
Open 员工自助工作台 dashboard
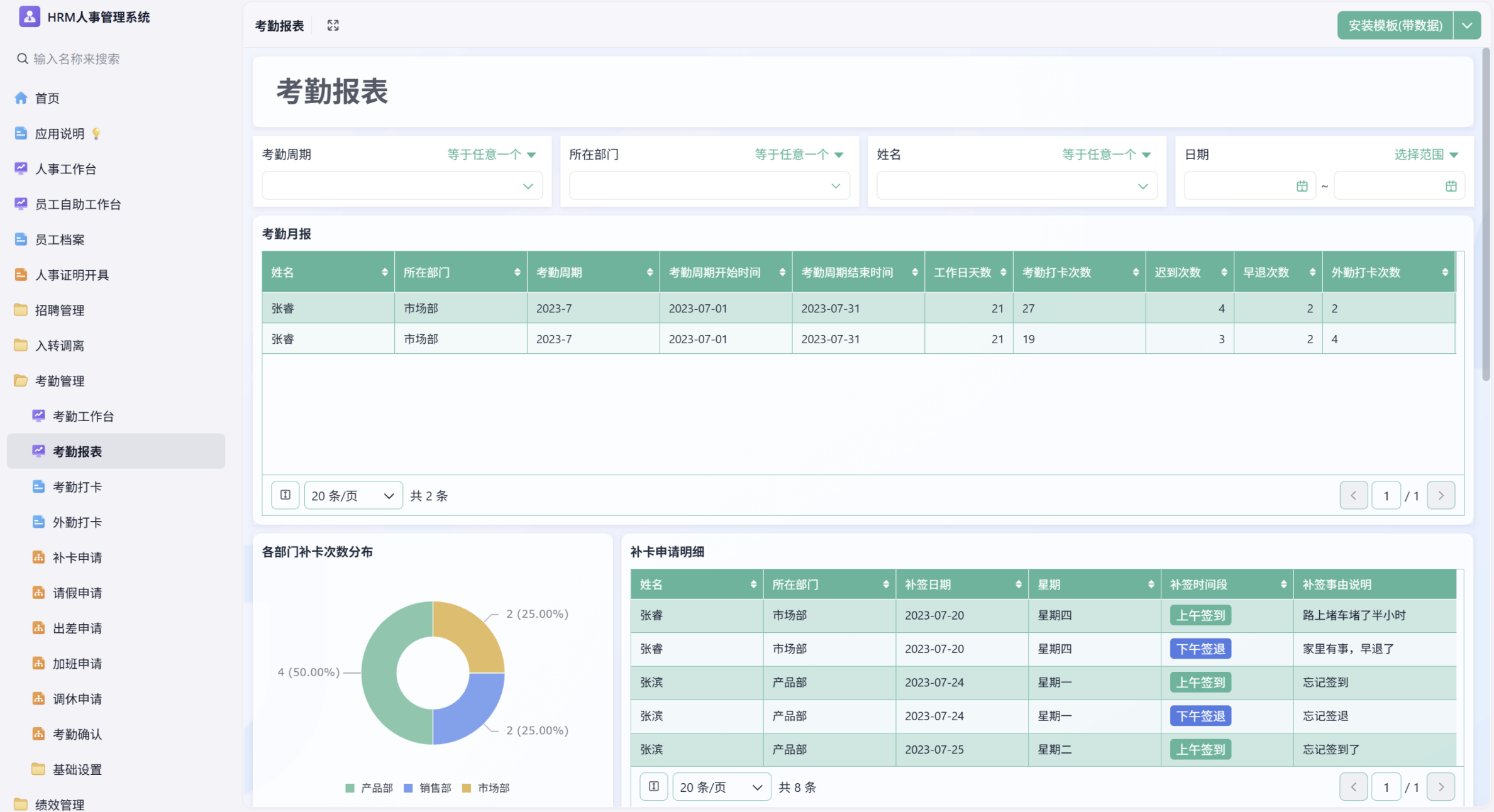click(77, 204)
